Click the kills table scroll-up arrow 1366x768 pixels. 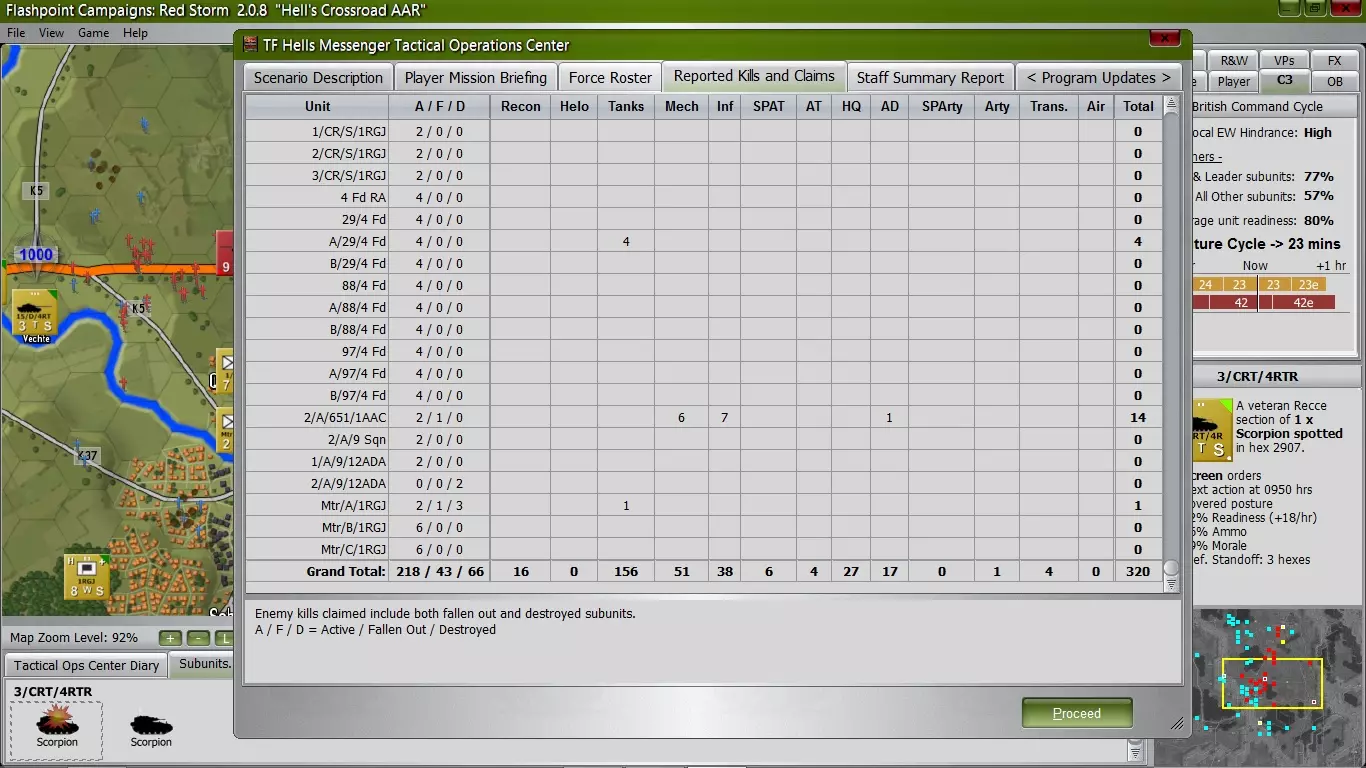1171,103
